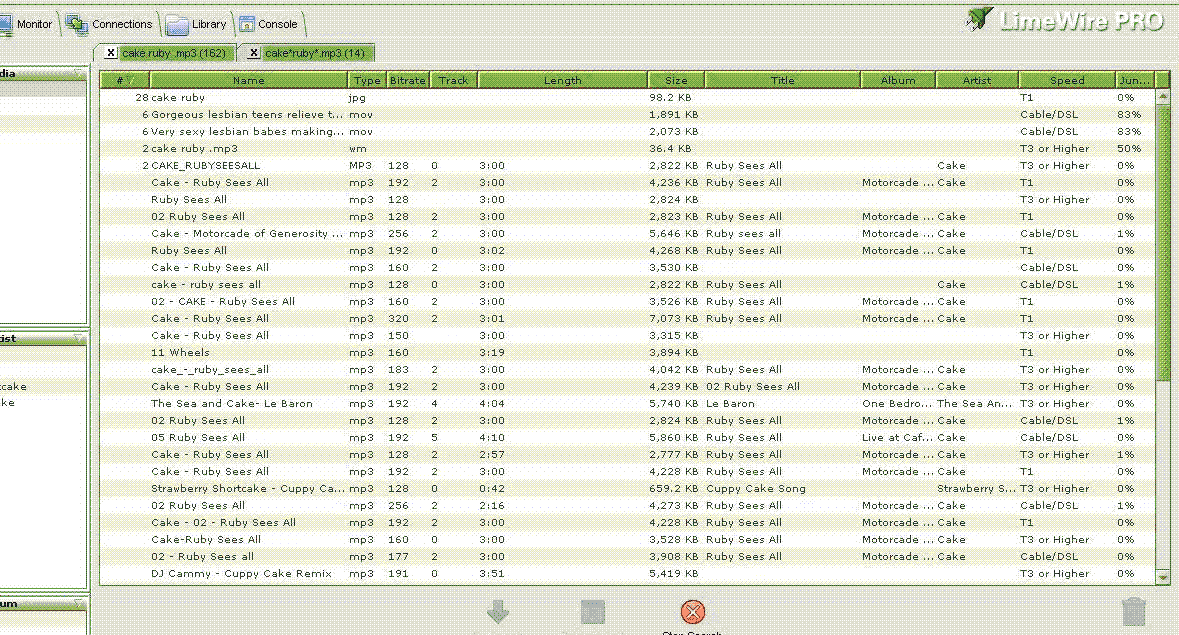Select the 'Cake - 02 - Ruby Sees All' row
Screen dimensions: 1179x635
tap(627, 522)
